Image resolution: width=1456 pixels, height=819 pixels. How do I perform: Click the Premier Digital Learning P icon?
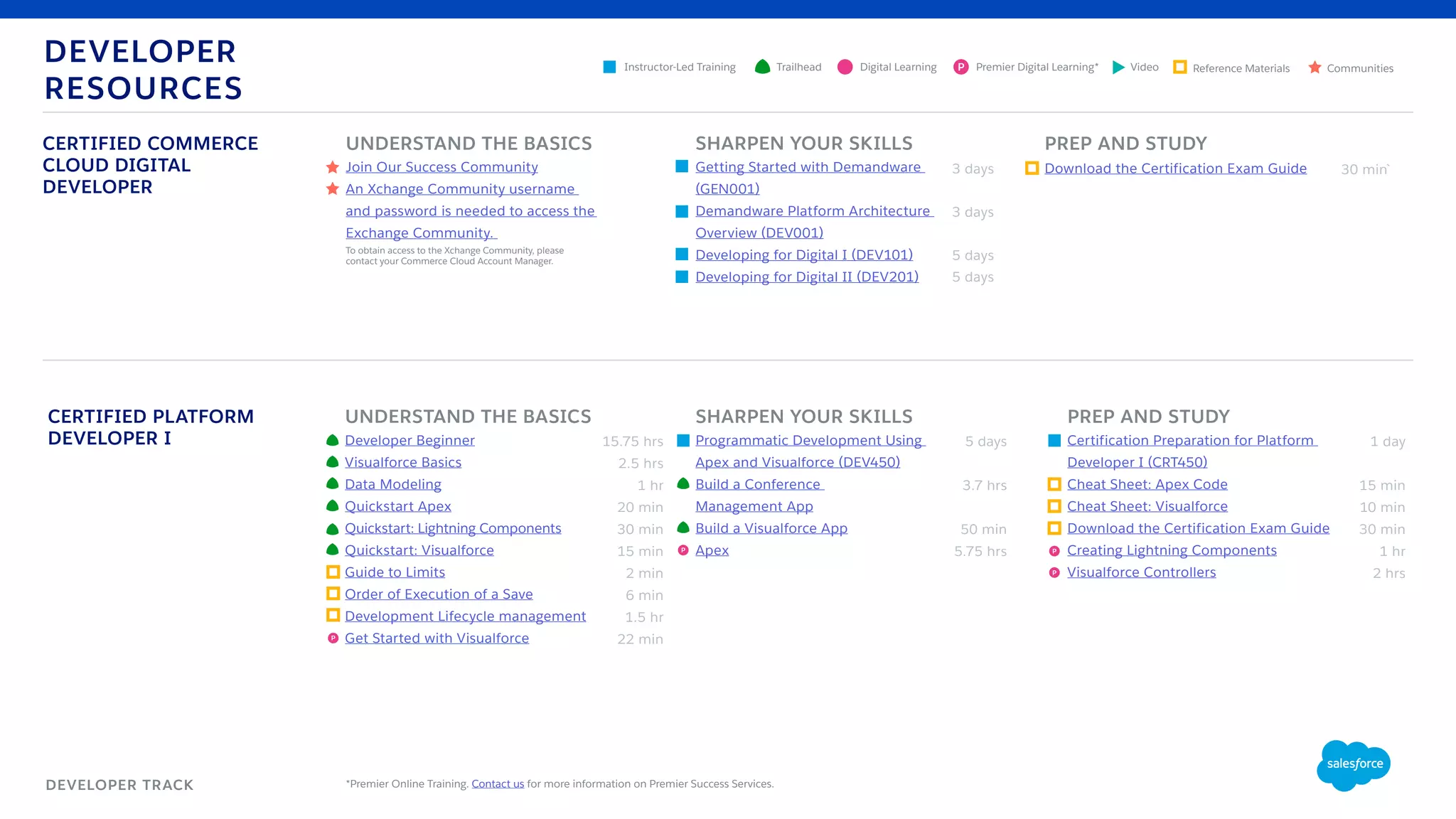point(960,67)
